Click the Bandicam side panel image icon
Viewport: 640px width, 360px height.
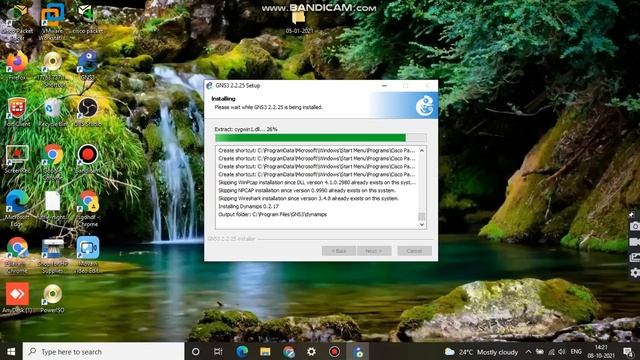coord(635,258)
